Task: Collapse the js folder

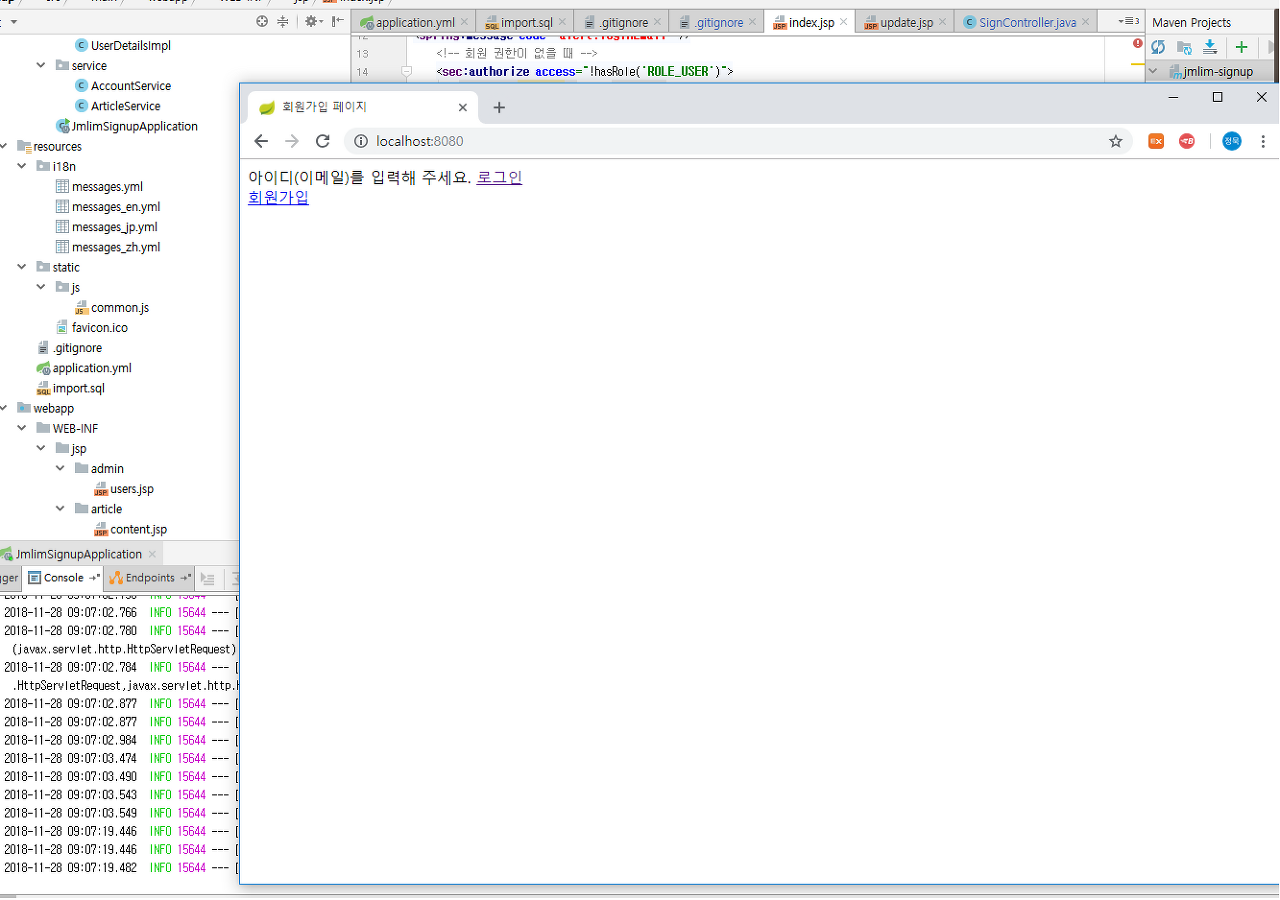Action: [x=41, y=287]
